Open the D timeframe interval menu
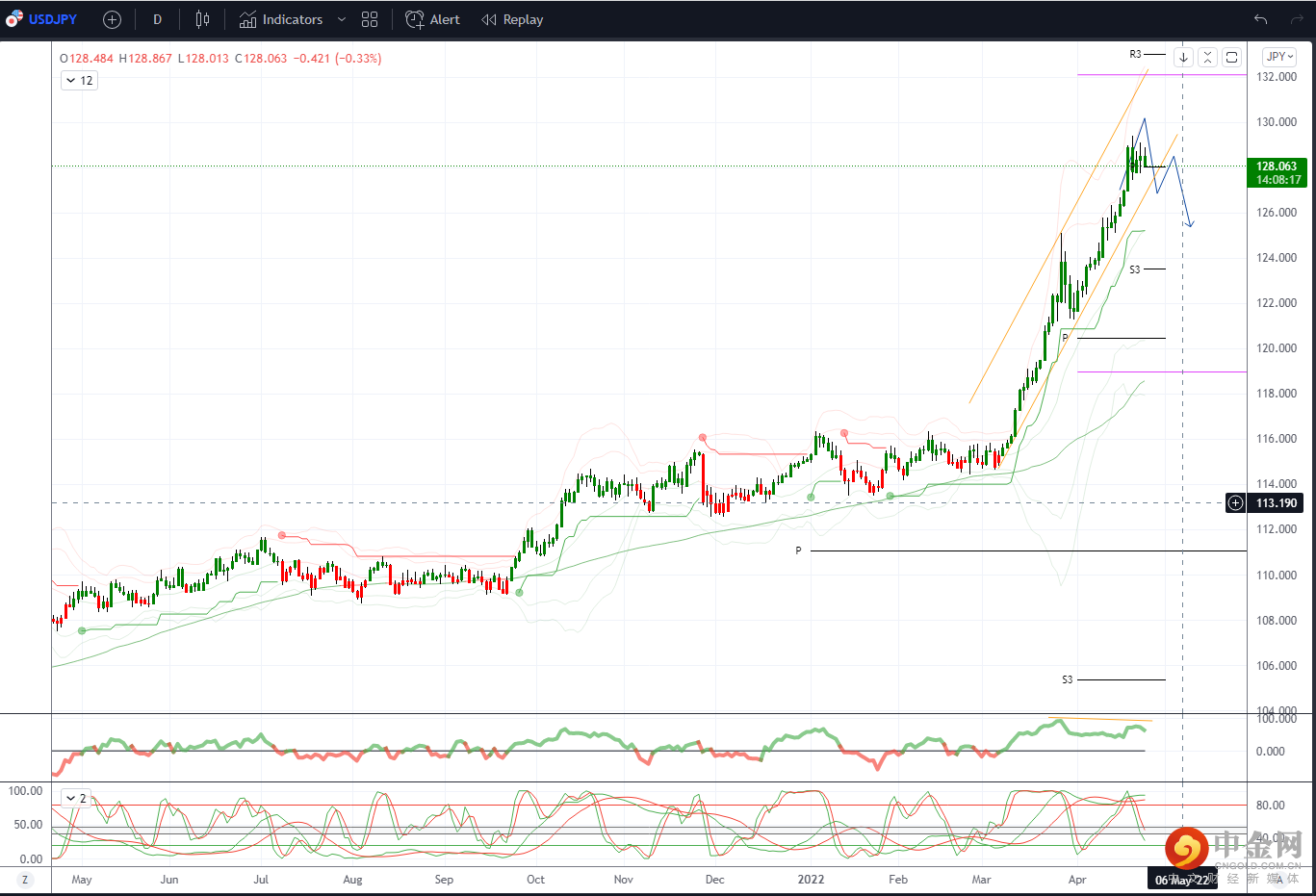This screenshot has height=896, width=1316. click(158, 19)
